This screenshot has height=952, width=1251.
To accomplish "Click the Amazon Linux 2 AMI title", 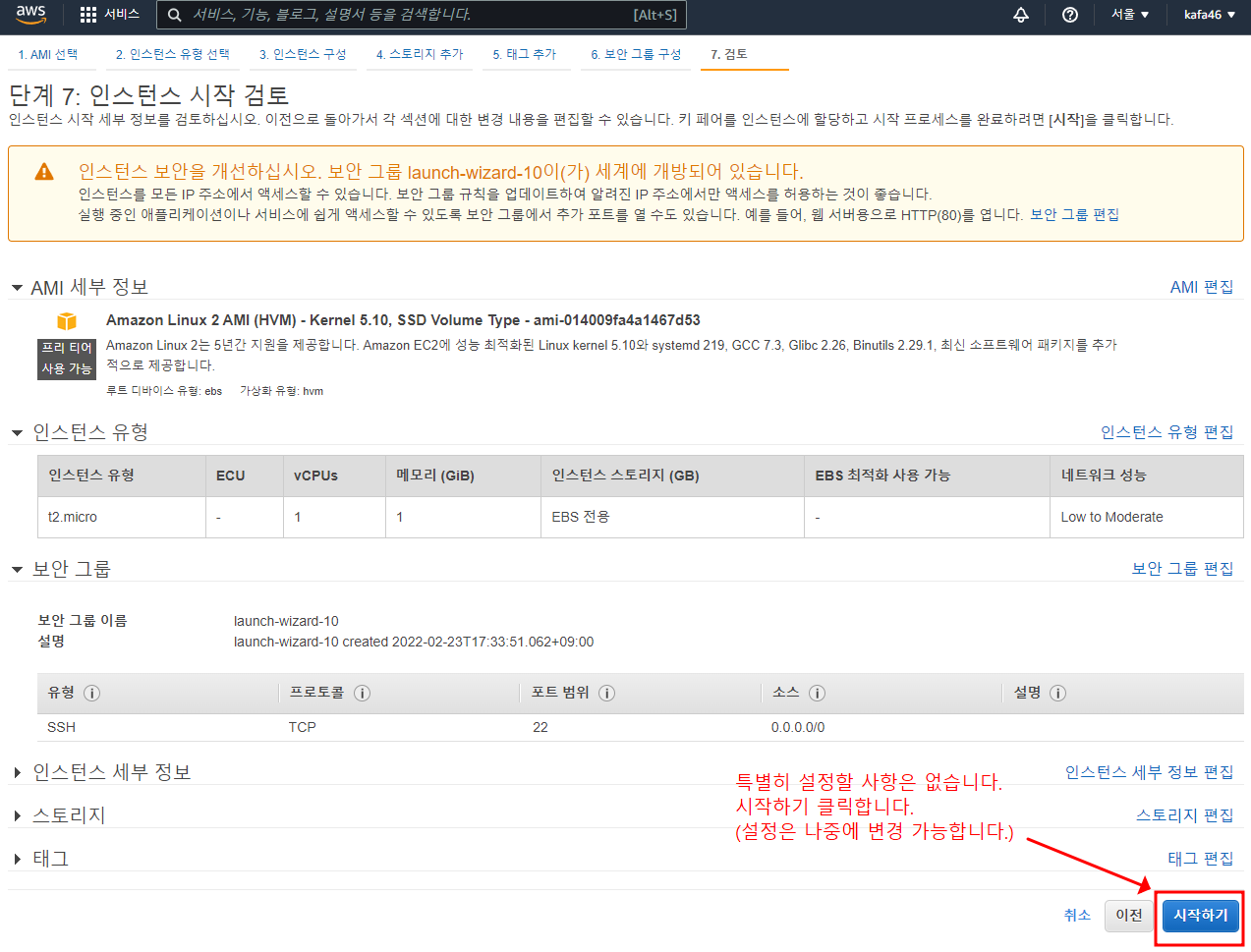I will click(403, 320).
